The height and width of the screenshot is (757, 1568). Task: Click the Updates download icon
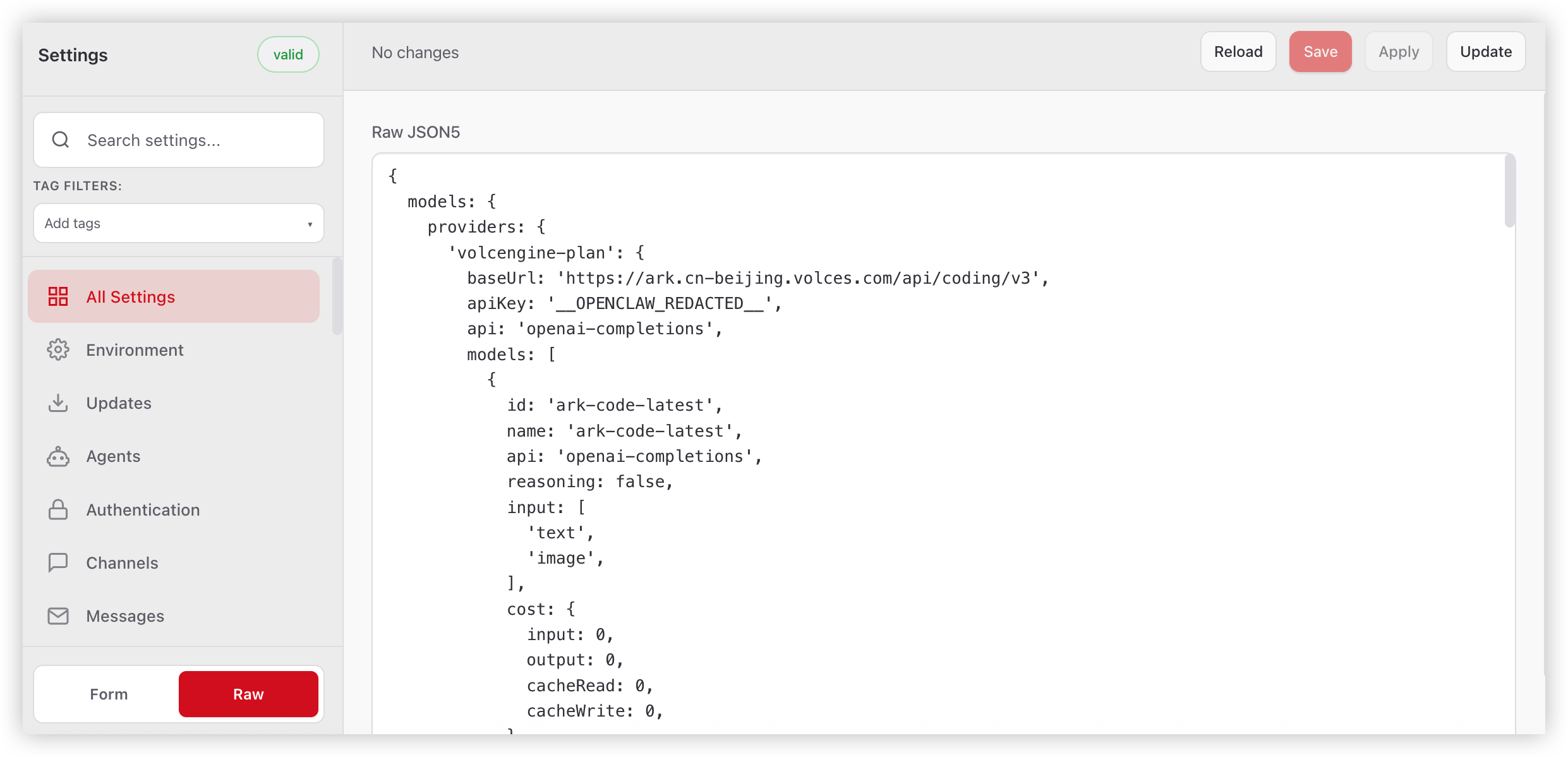(58, 403)
